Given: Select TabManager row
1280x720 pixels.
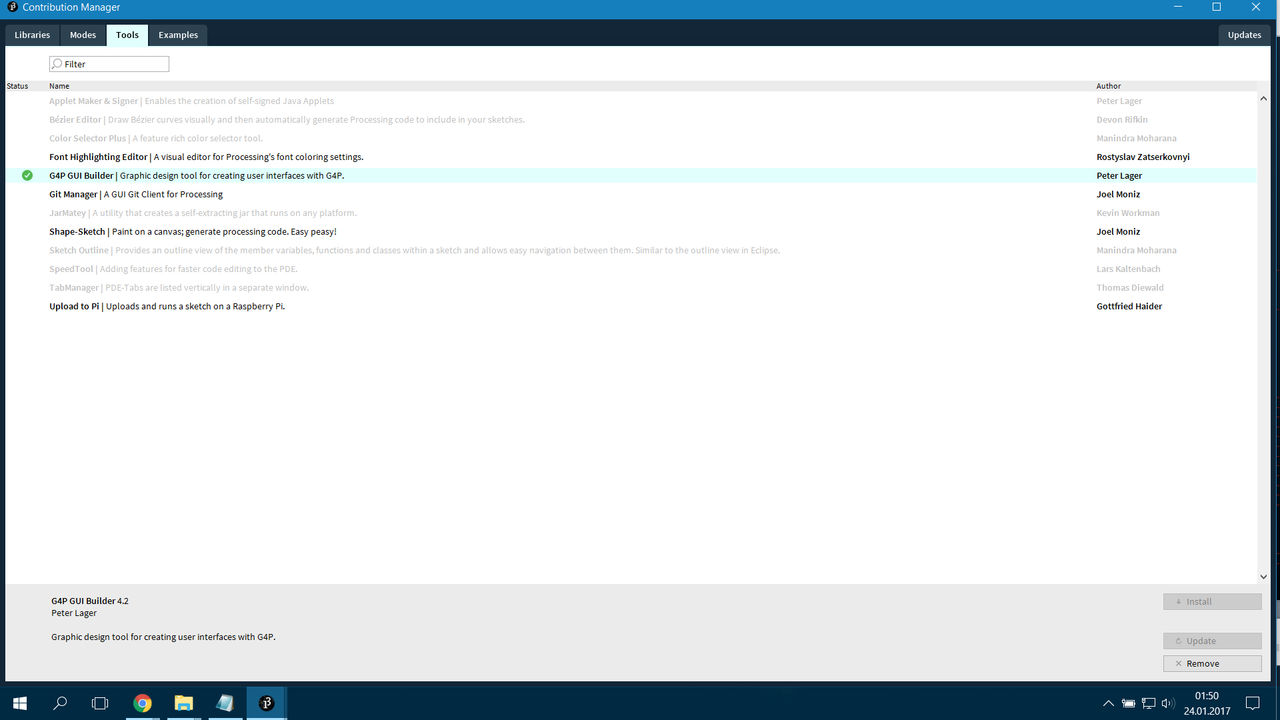Looking at the screenshot, I should (x=631, y=287).
